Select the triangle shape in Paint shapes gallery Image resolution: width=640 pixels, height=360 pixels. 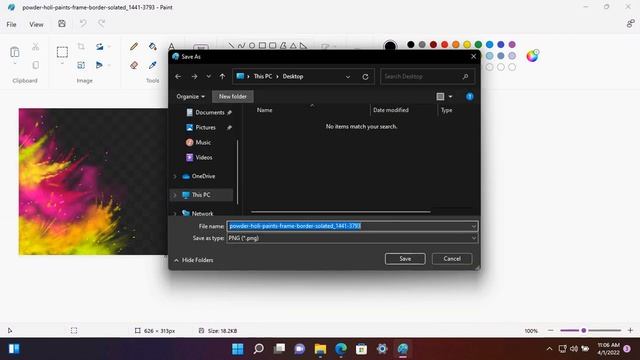tap(293, 46)
